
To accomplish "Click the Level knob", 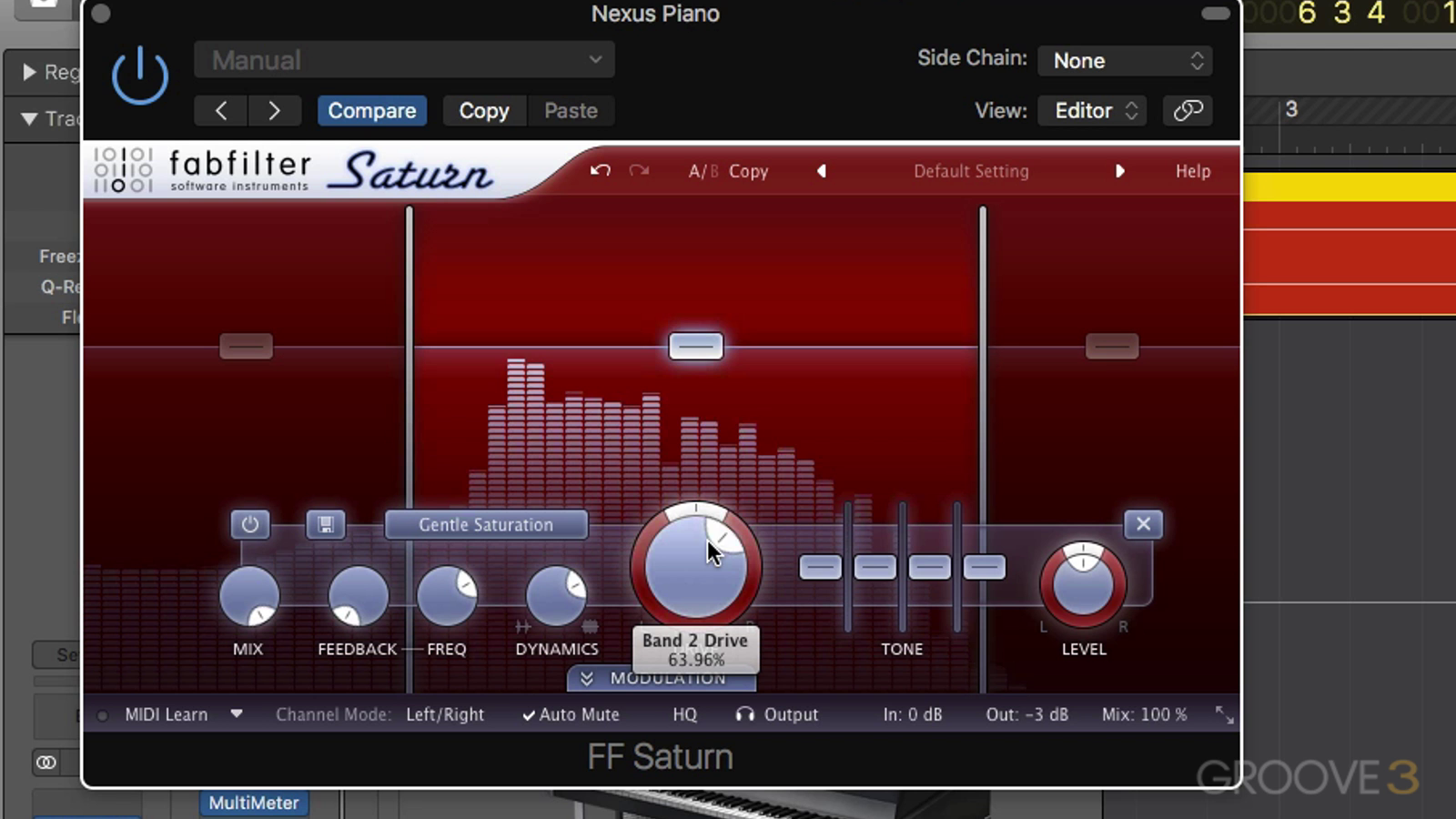I will [x=1083, y=585].
